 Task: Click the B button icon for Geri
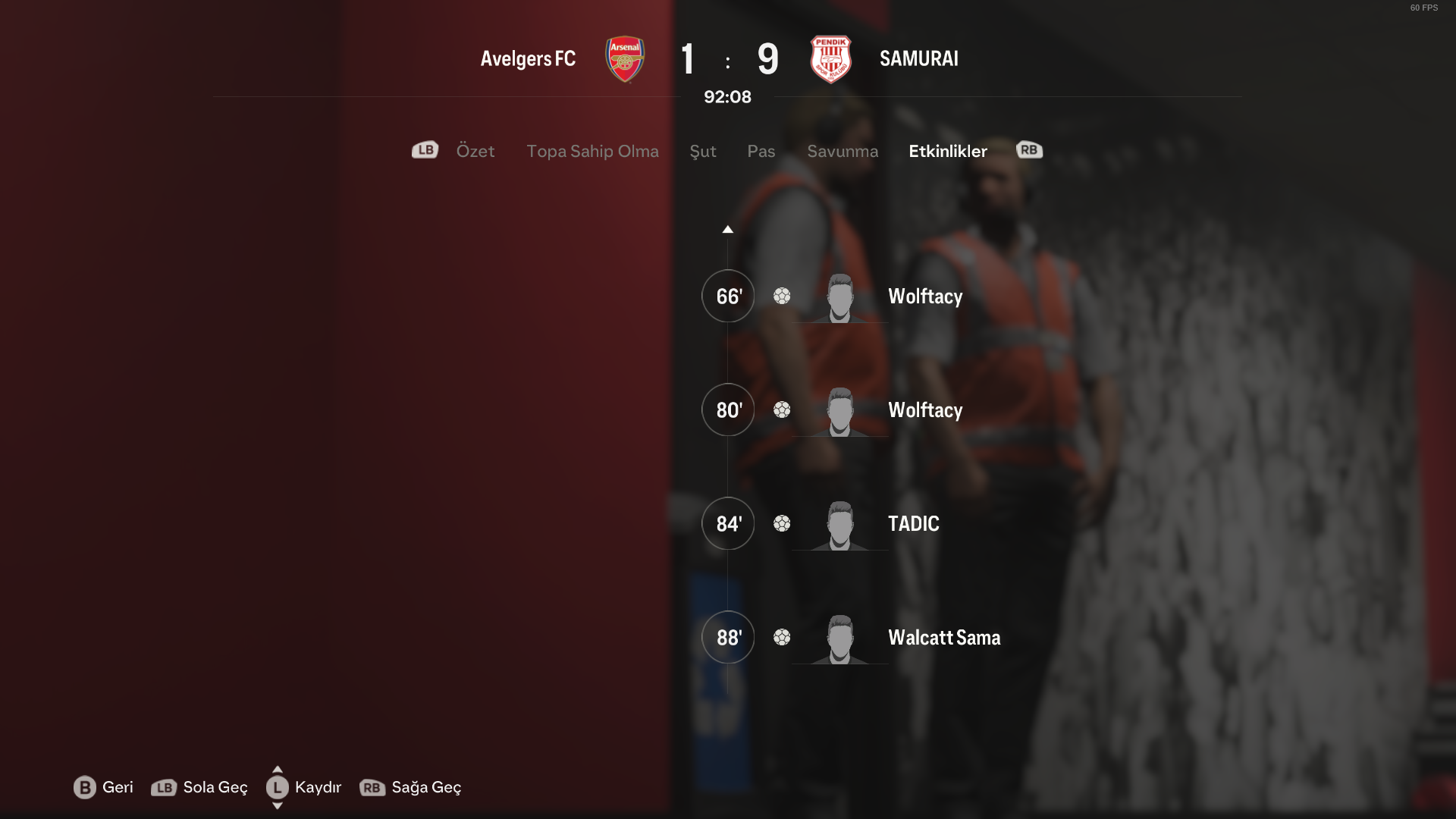tap(85, 787)
